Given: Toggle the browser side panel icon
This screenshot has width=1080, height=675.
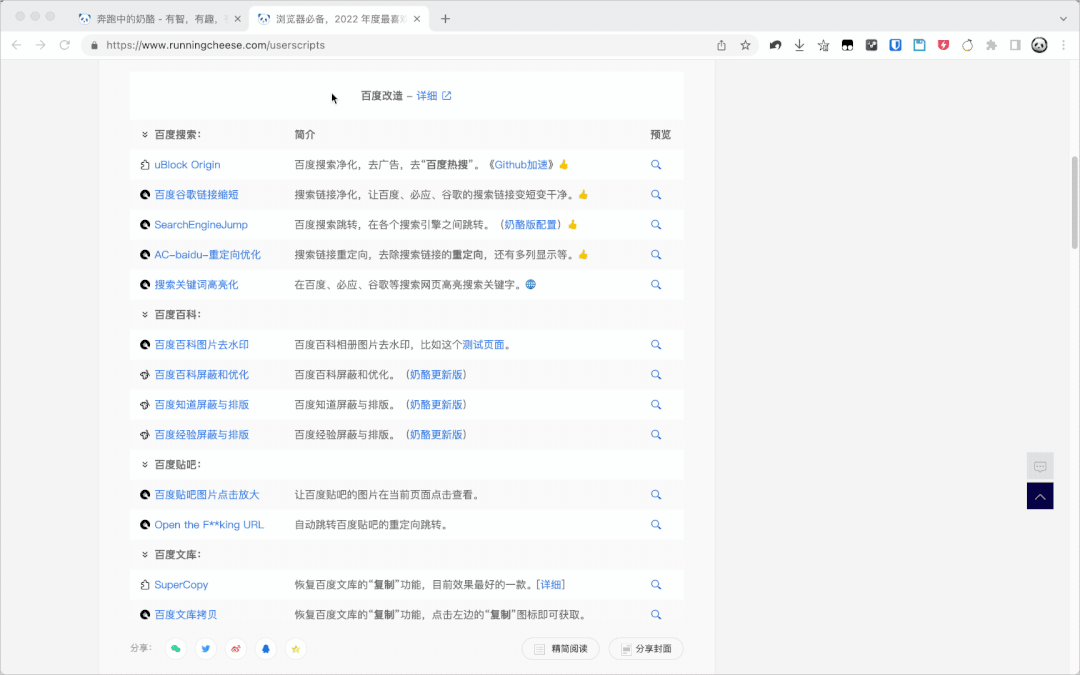Looking at the screenshot, I should (1015, 45).
